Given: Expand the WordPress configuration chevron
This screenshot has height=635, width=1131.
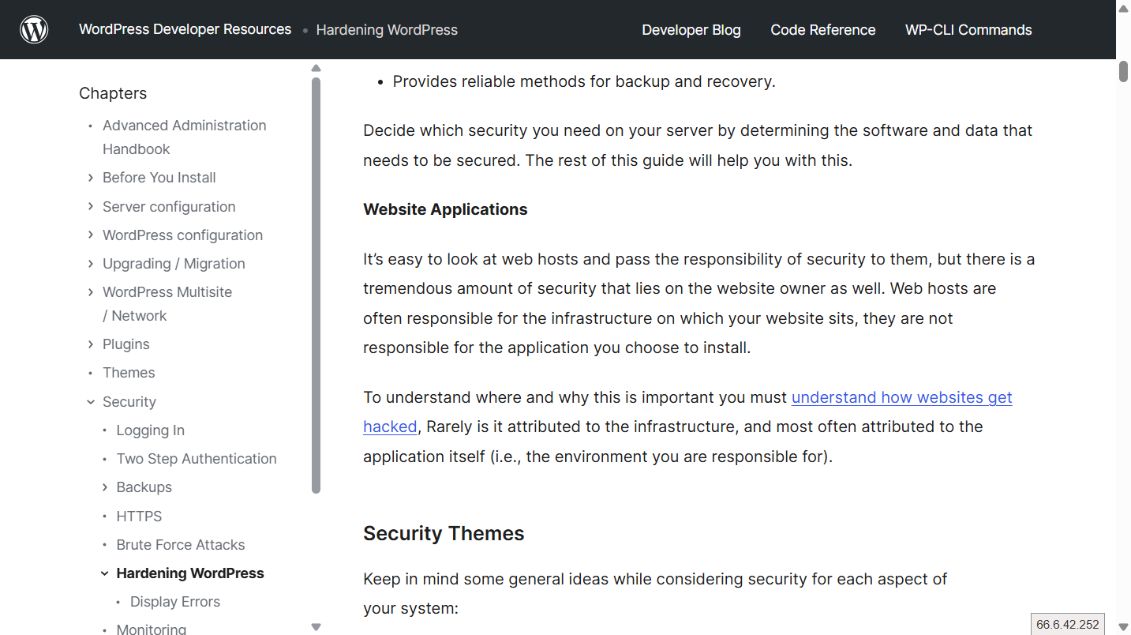Looking at the screenshot, I should pos(90,235).
